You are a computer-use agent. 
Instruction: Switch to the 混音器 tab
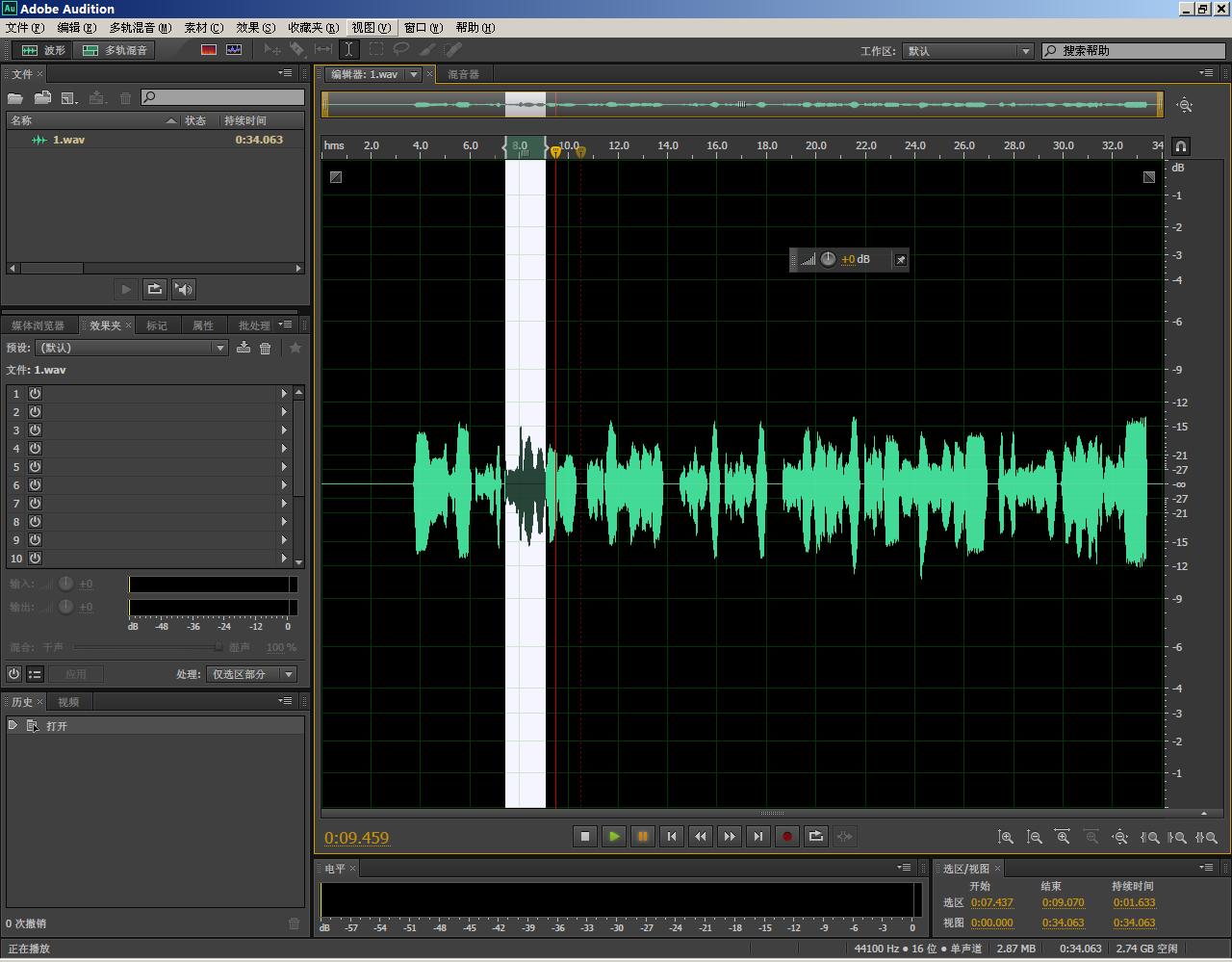463,74
